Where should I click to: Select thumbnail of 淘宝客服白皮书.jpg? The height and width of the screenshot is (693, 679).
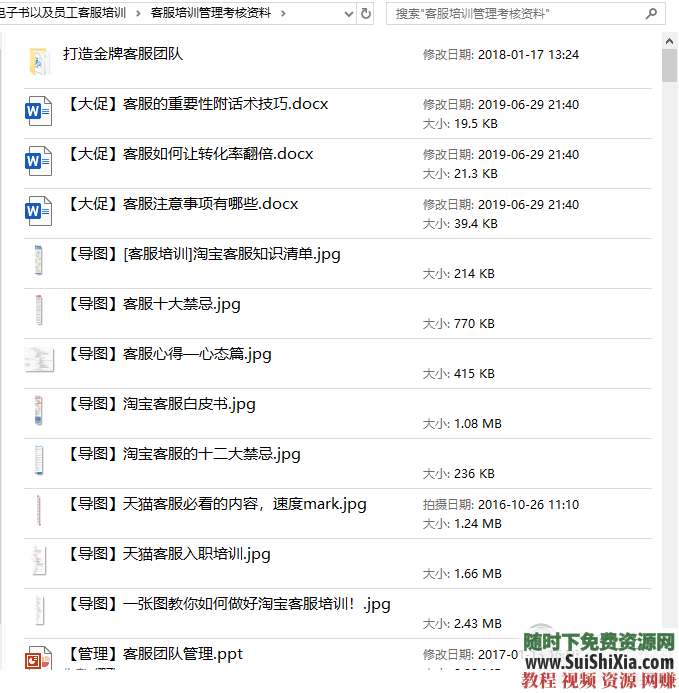click(38, 410)
